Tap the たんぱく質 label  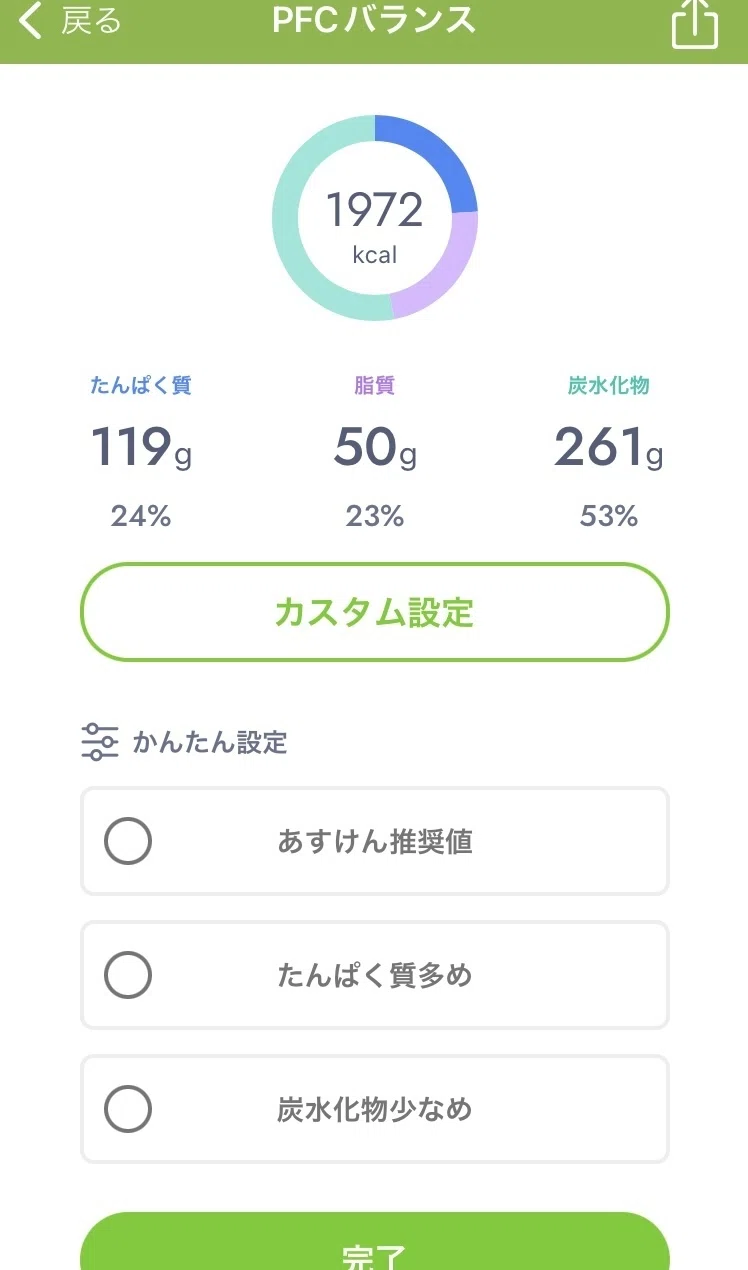coord(140,385)
